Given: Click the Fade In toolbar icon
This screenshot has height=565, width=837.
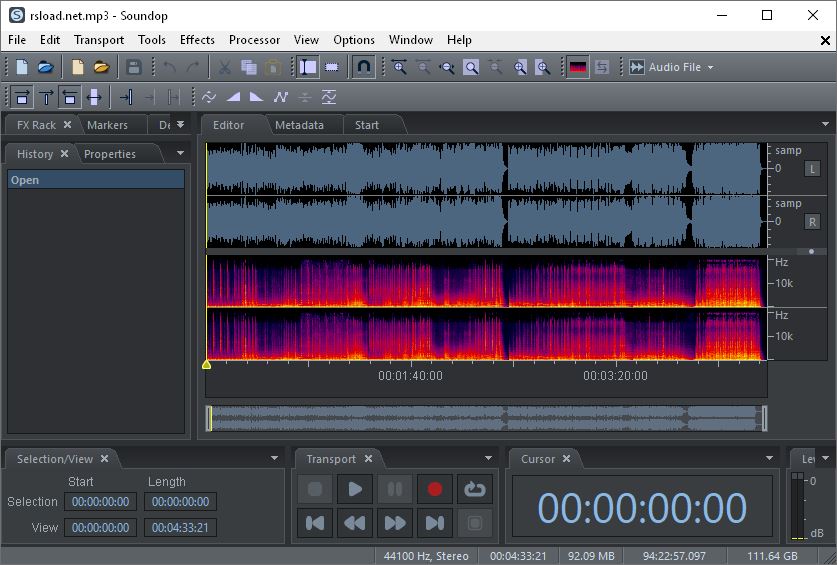Looking at the screenshot, I should click(x=233, y=97).
